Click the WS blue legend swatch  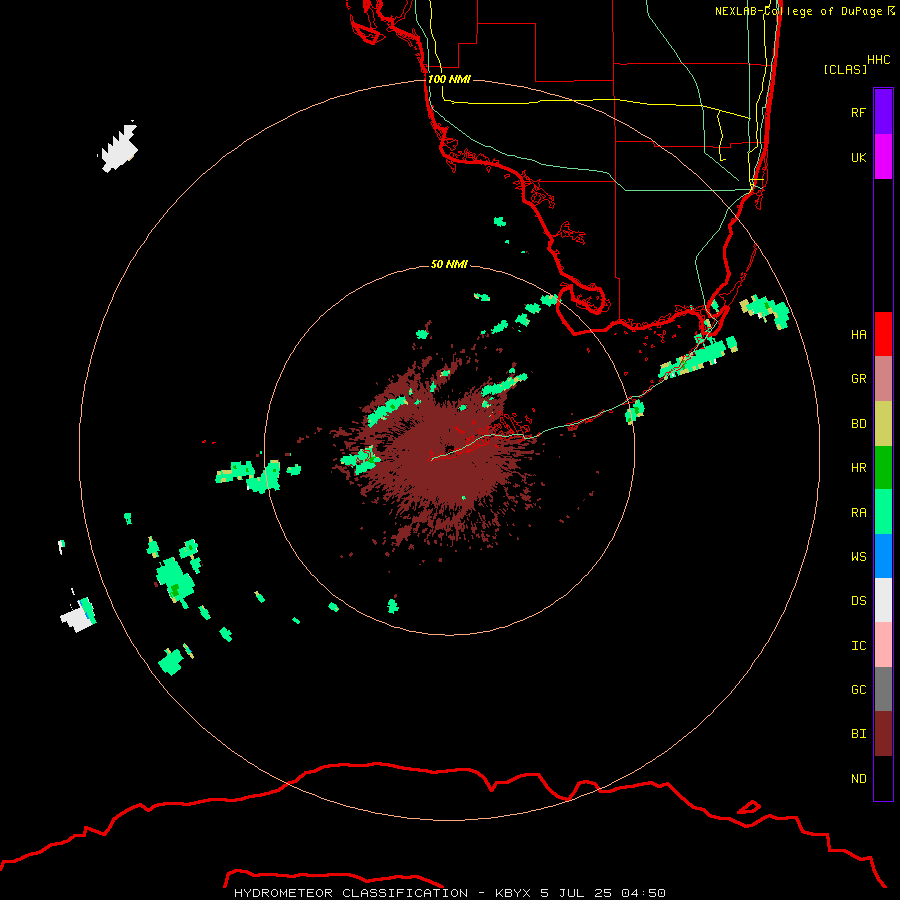tap(883, 556)
